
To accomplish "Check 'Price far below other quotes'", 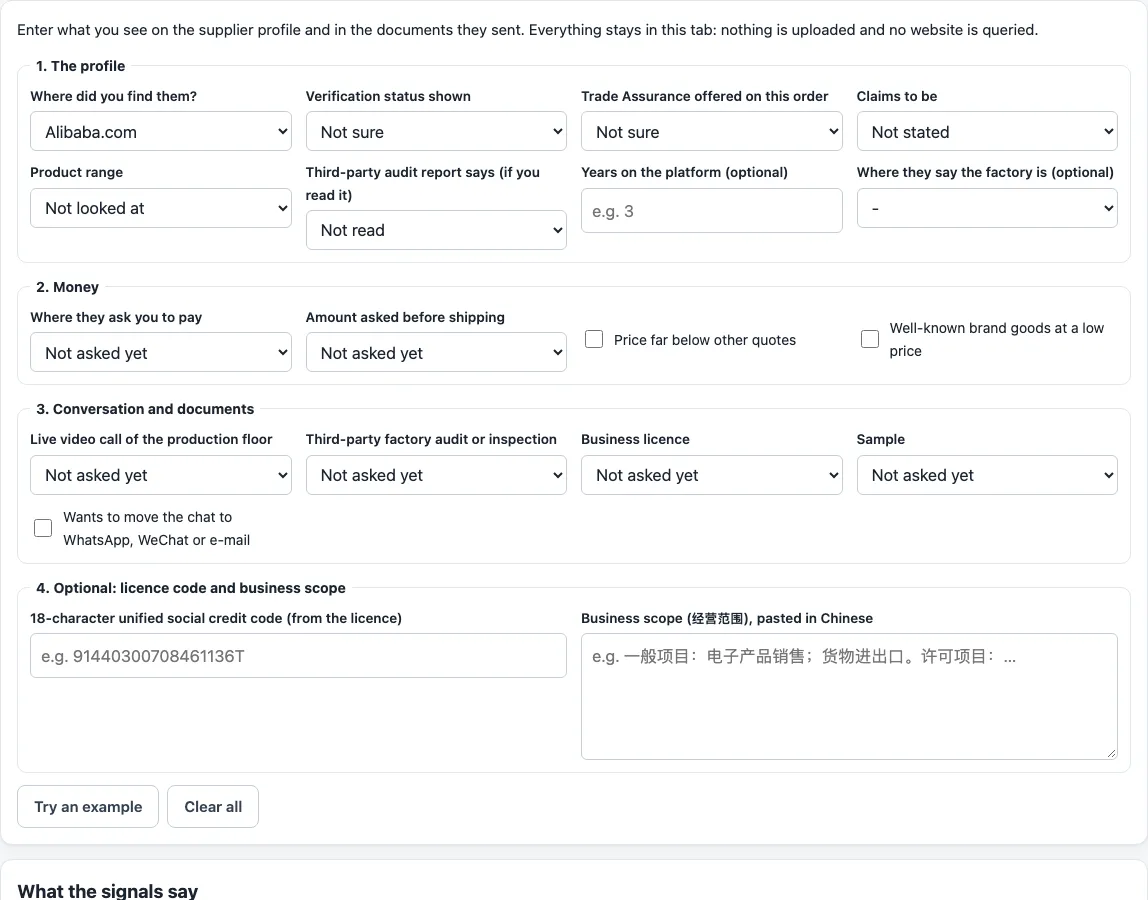I will click(594, 339).
